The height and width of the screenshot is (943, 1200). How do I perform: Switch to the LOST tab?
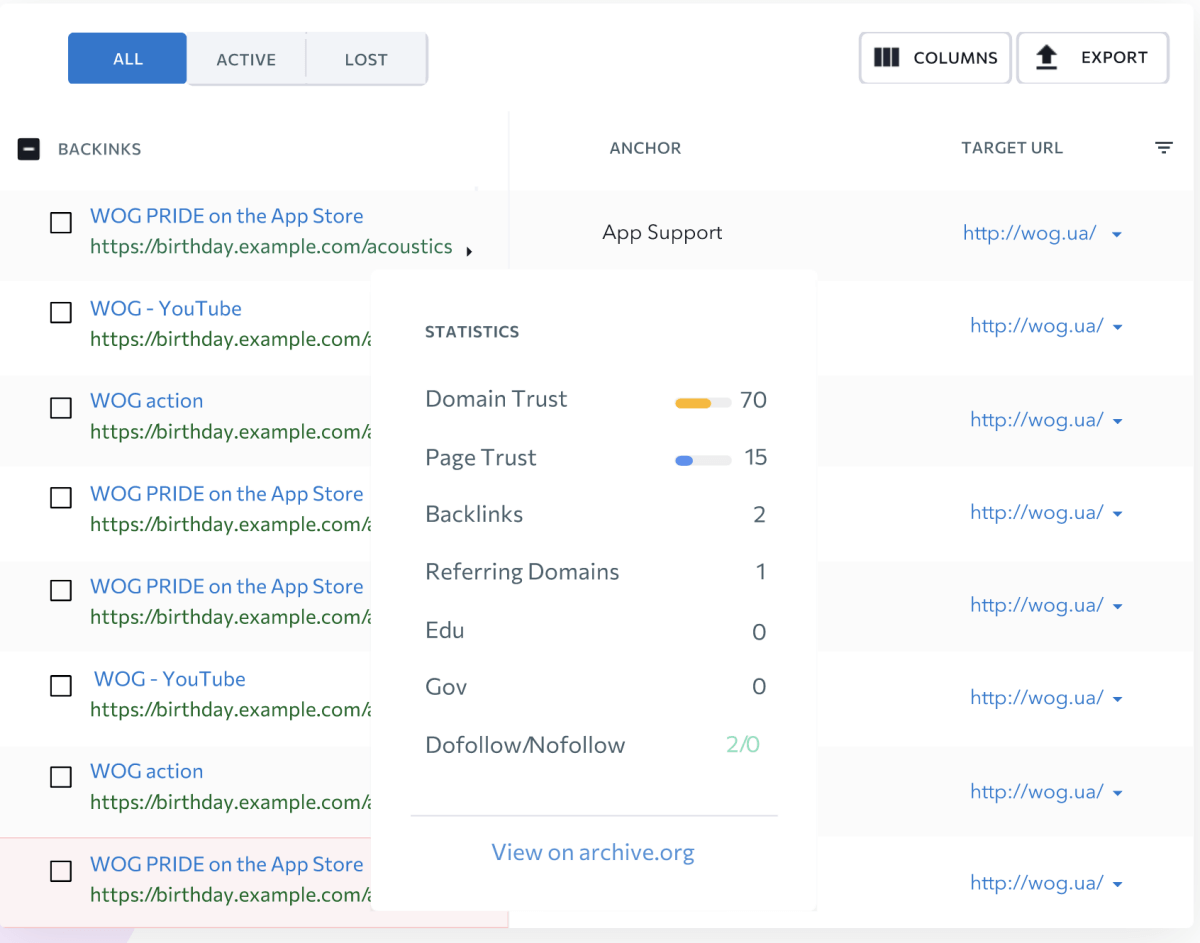(x=366, y=59)
